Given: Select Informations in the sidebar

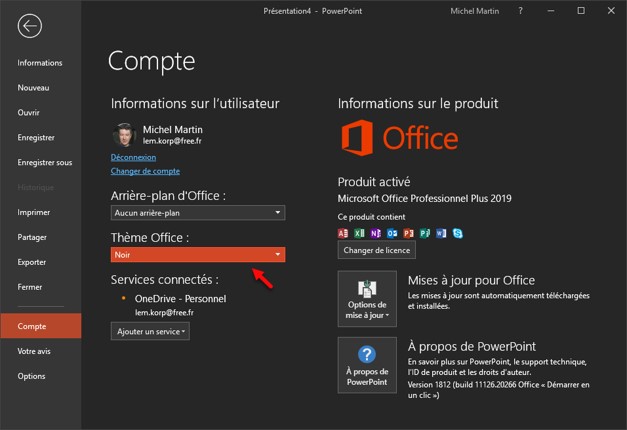Looking at the screenshot, I should [x=40, y=63].
